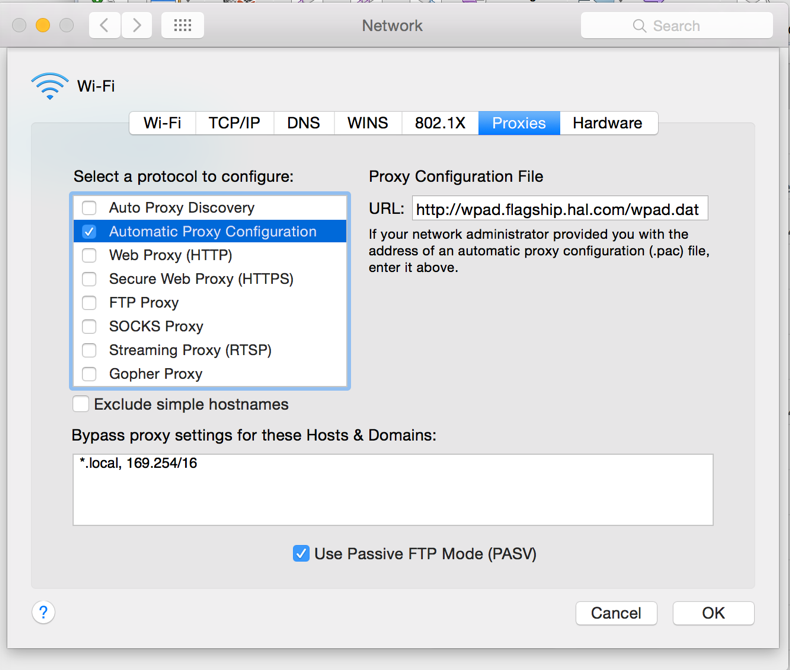Select the 802.1X tab
The width and height of the screenshot is (790, 670).
tap(440, 123)
